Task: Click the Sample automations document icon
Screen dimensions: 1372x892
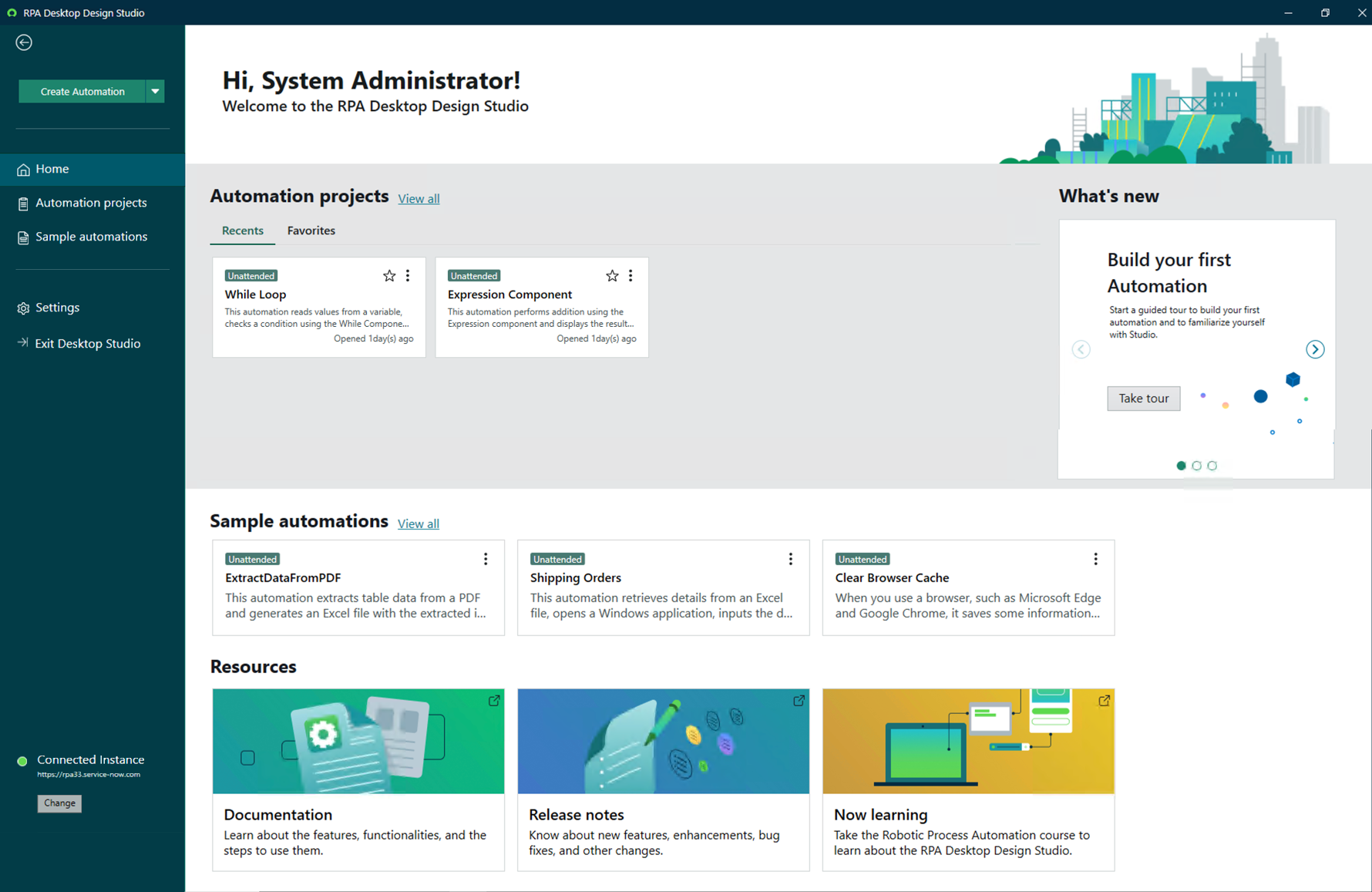Action: [23, 237]
